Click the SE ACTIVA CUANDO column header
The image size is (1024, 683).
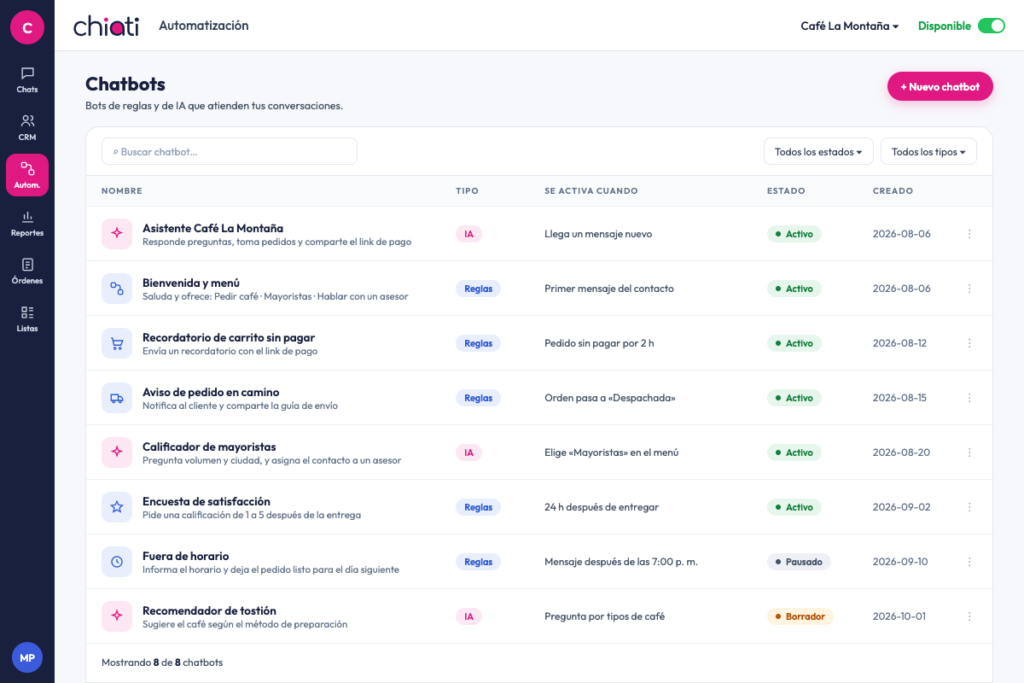click(591, 191)
